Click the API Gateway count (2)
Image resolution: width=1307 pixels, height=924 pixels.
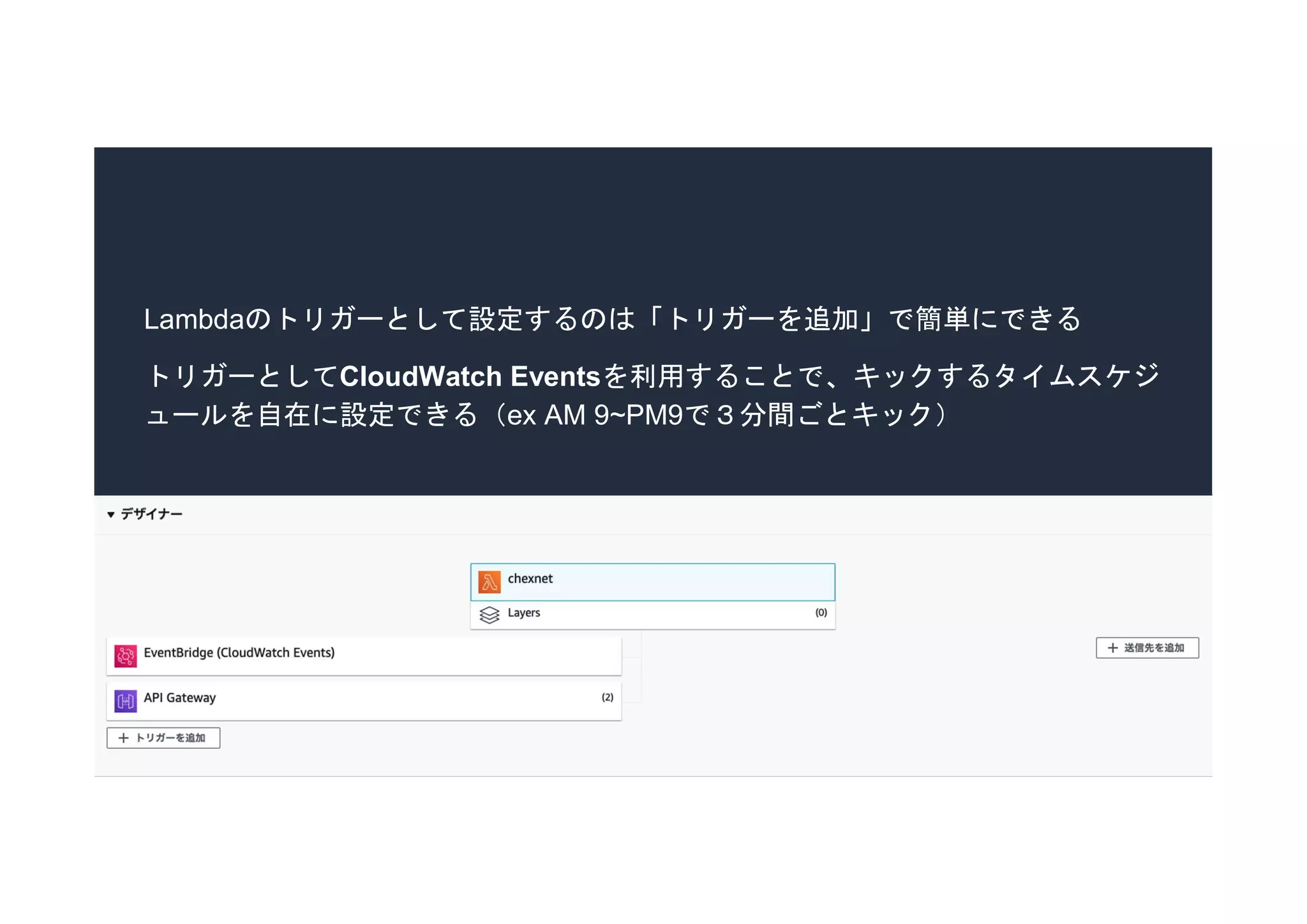(608, 697)
